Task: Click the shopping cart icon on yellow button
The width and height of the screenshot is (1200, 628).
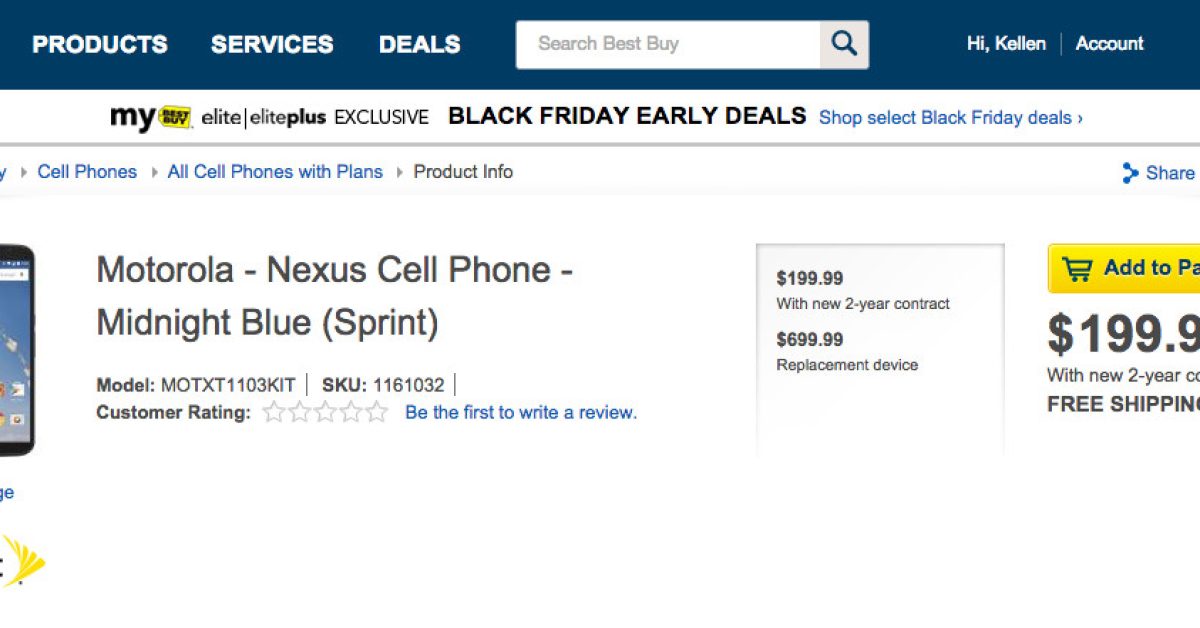Action: tap(1077, 268)
